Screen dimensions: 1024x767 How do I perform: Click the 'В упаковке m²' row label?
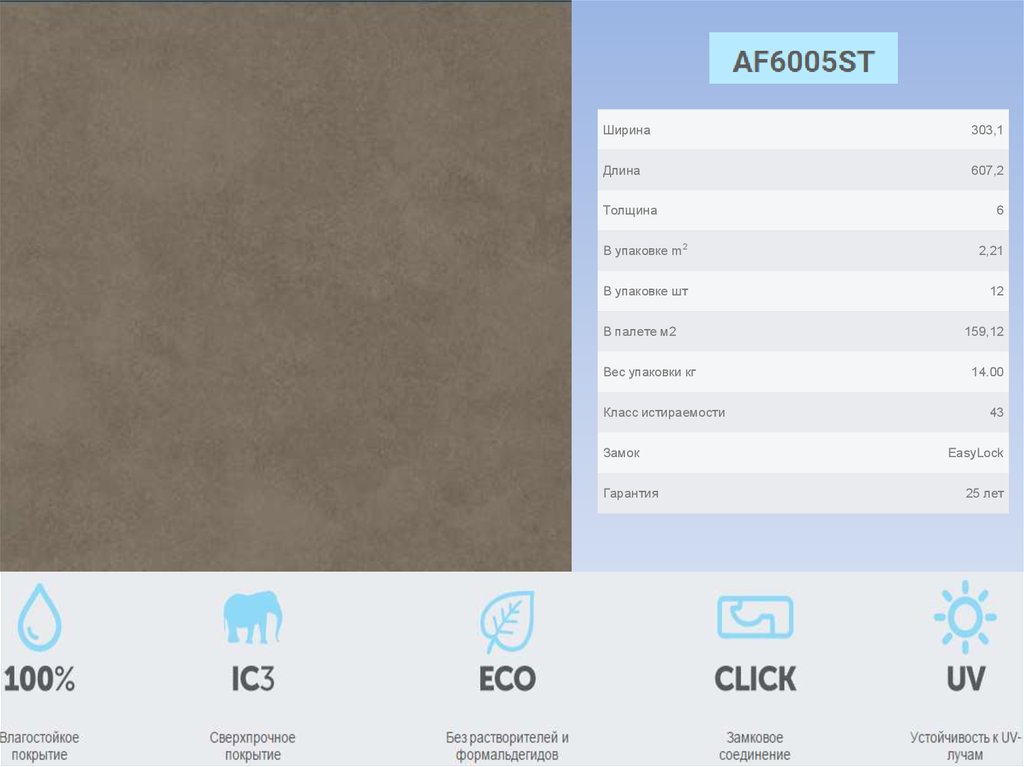[645, 250]
